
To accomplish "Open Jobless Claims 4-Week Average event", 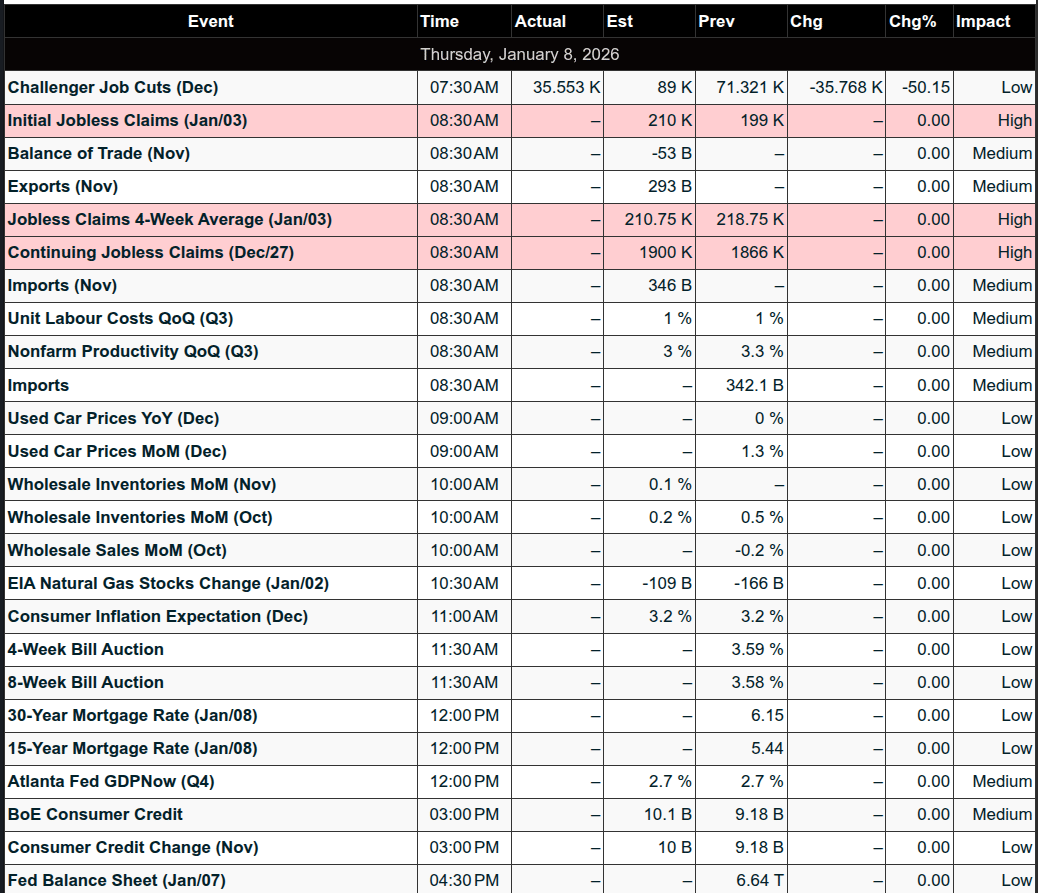I will click(170, 220).
